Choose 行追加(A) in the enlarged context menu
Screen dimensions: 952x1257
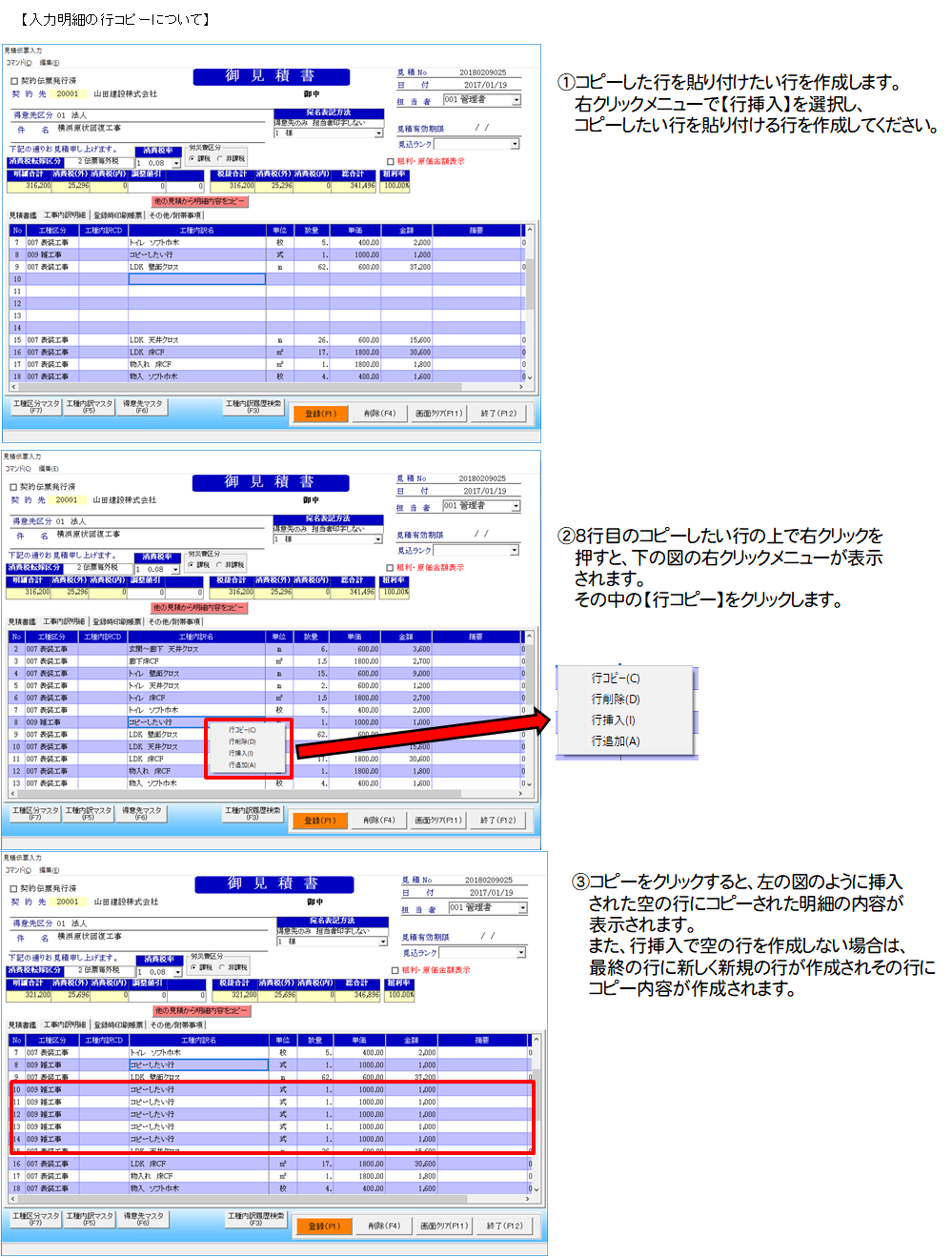[615, 741]
